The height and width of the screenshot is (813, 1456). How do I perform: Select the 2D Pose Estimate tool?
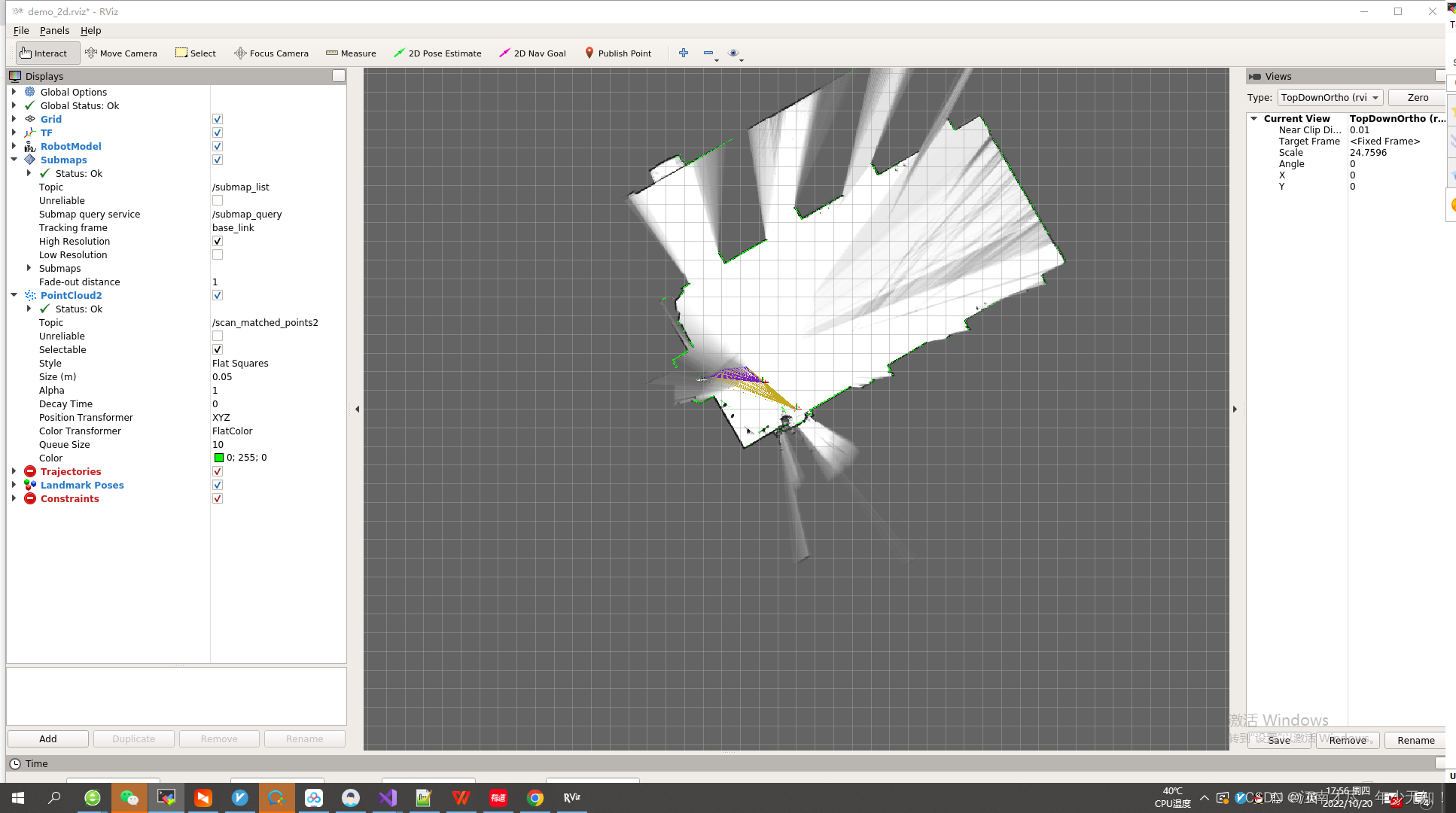[x=437, y=53]
